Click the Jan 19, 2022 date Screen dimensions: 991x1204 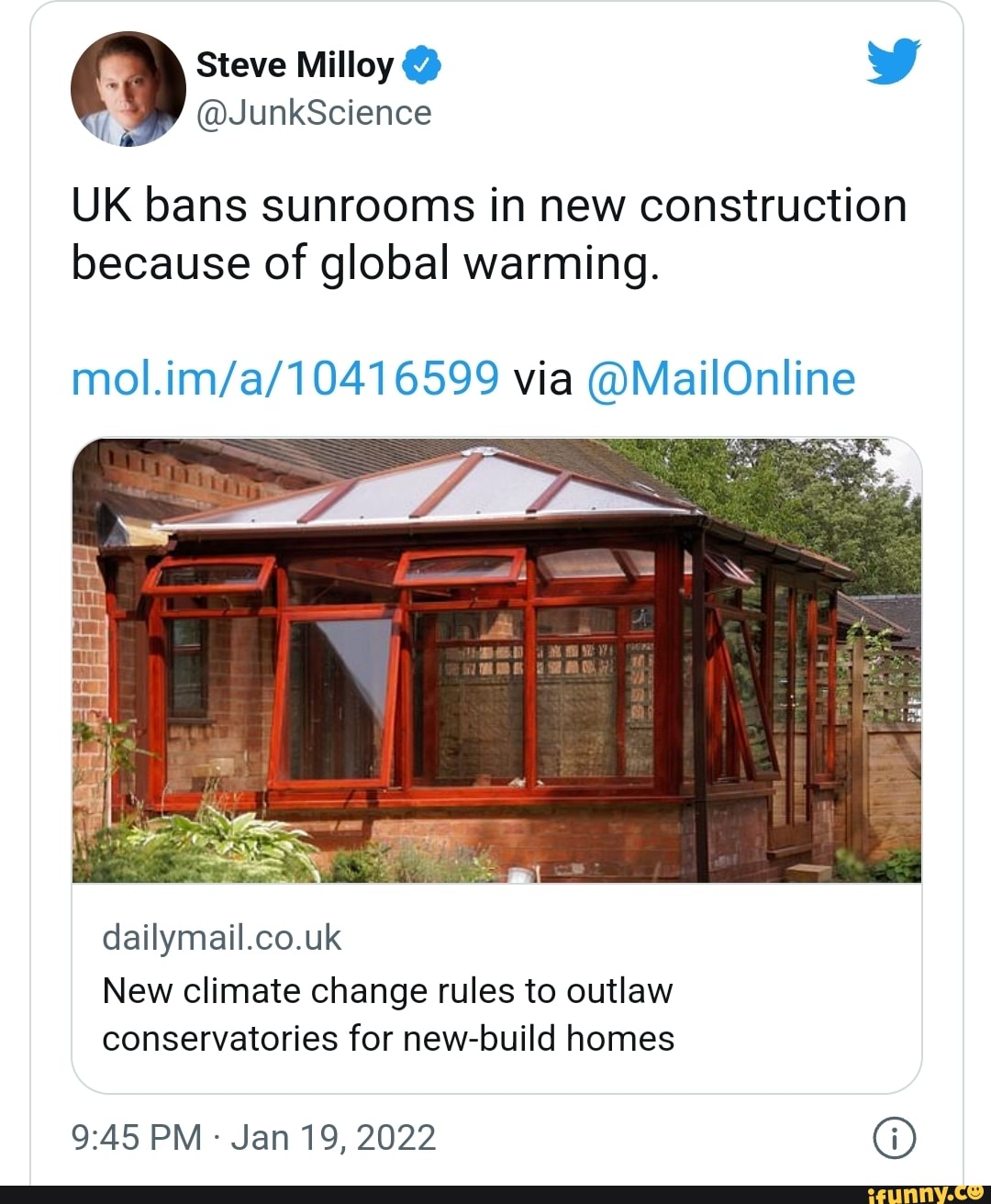click(x=333, y=1138)
